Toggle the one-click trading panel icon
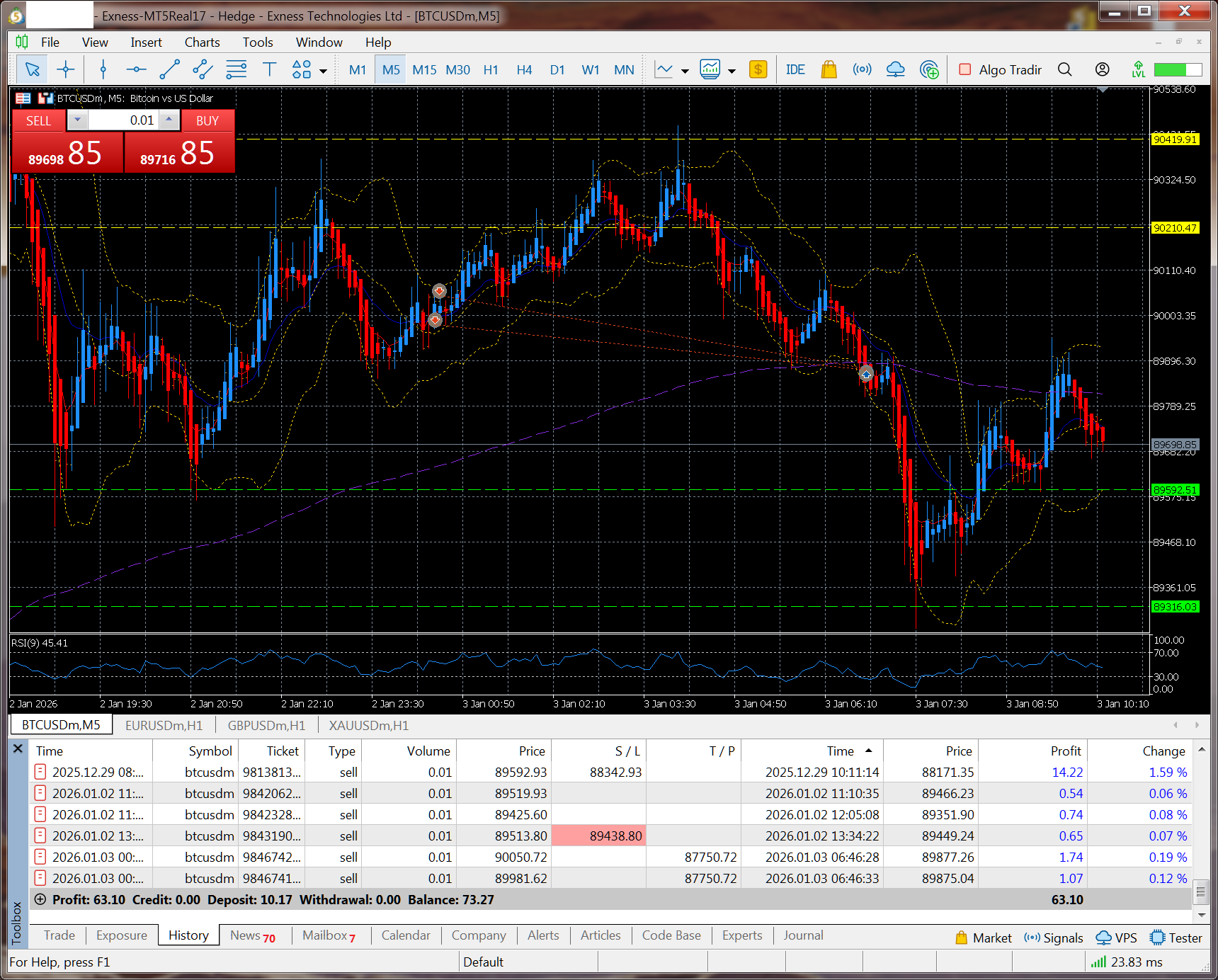This screenshot has height=980, width=1218. 23,98
